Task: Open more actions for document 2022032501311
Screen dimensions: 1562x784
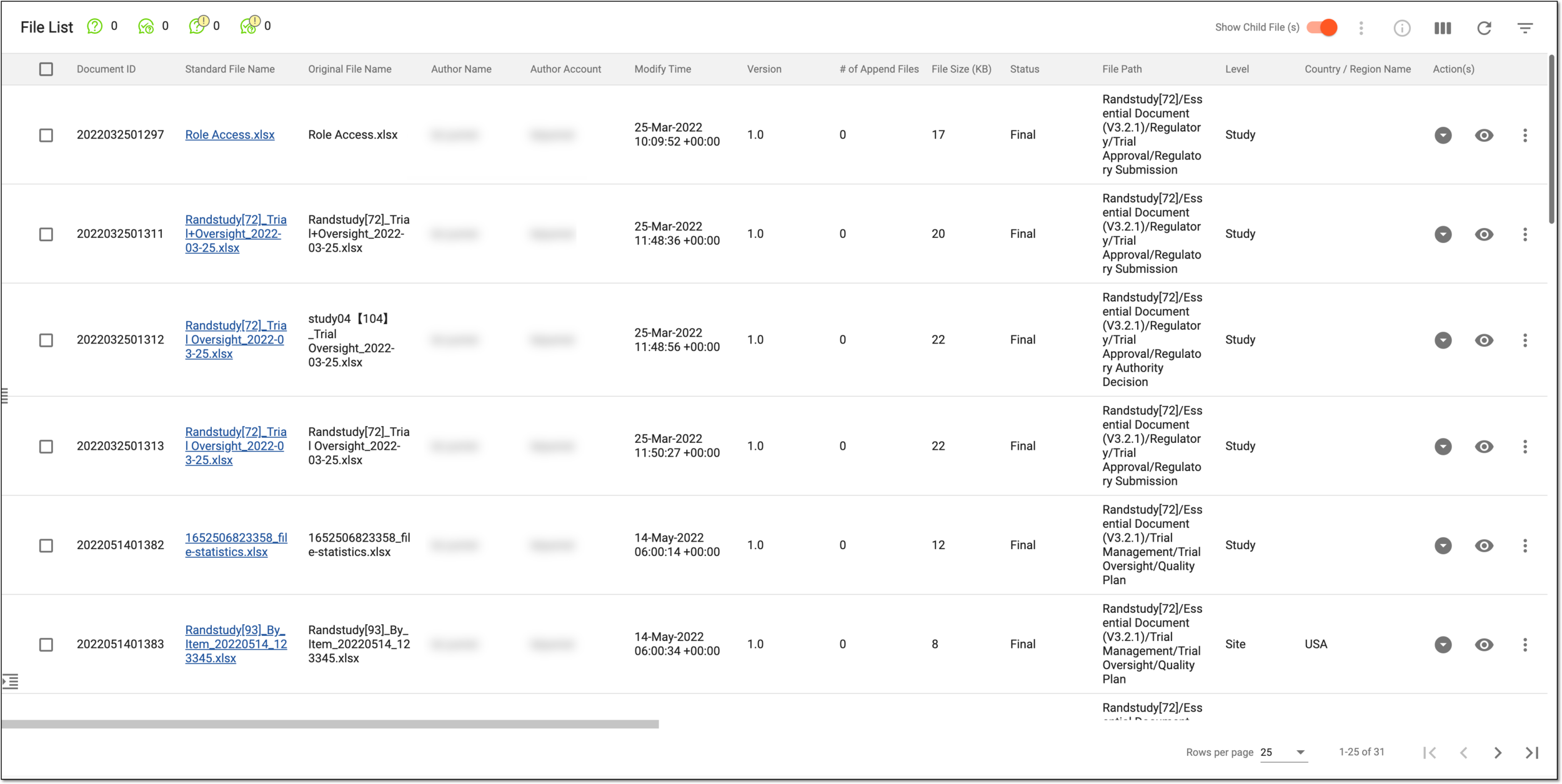Action: 1525,234
